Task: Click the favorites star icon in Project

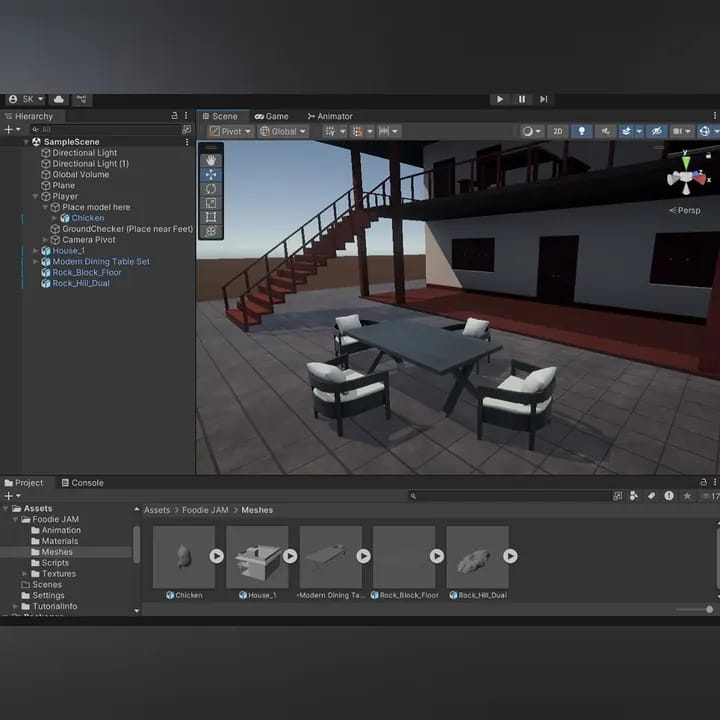Action: pyautogui.click(x=687, y=496)
